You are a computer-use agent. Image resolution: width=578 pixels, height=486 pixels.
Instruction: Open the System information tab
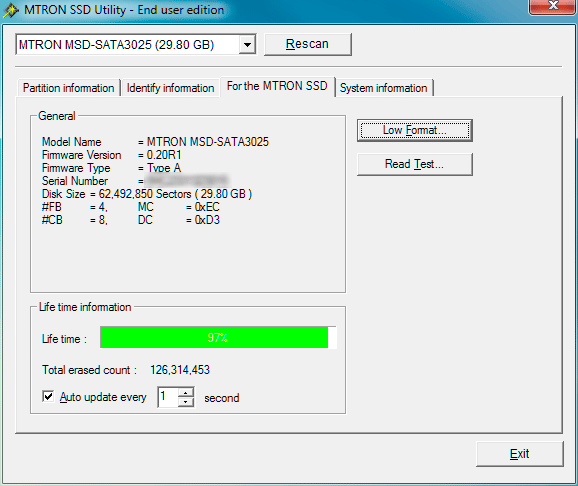pos(383,88)
